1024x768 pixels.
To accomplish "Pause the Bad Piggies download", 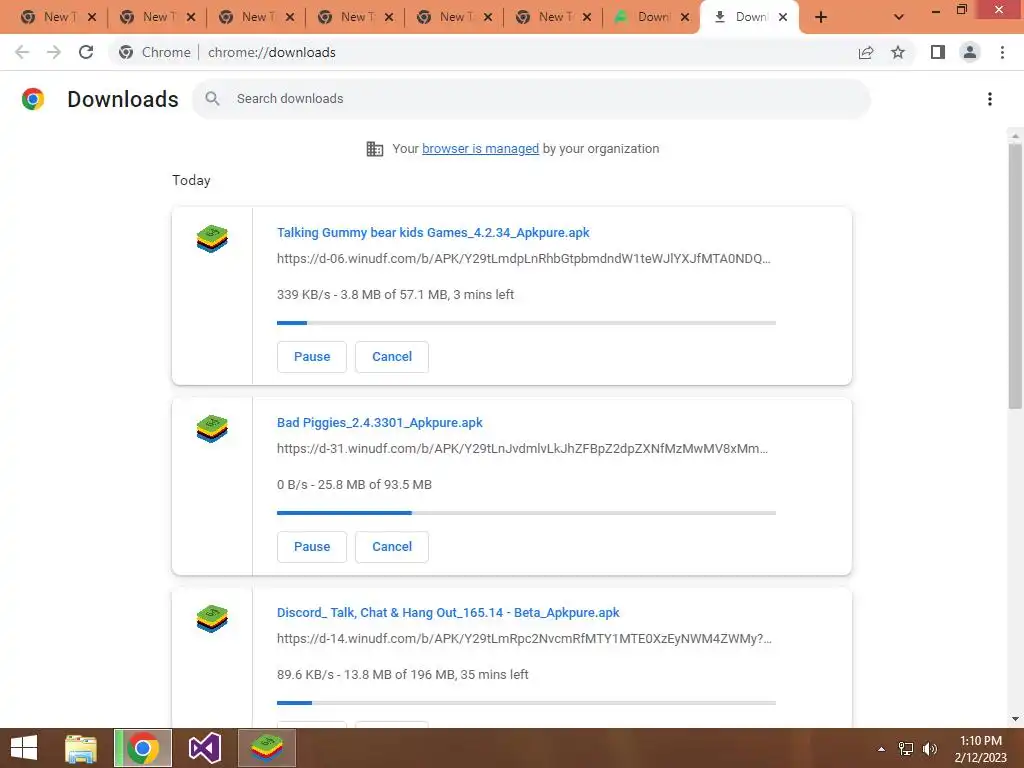I will click(x=312, y=547).
